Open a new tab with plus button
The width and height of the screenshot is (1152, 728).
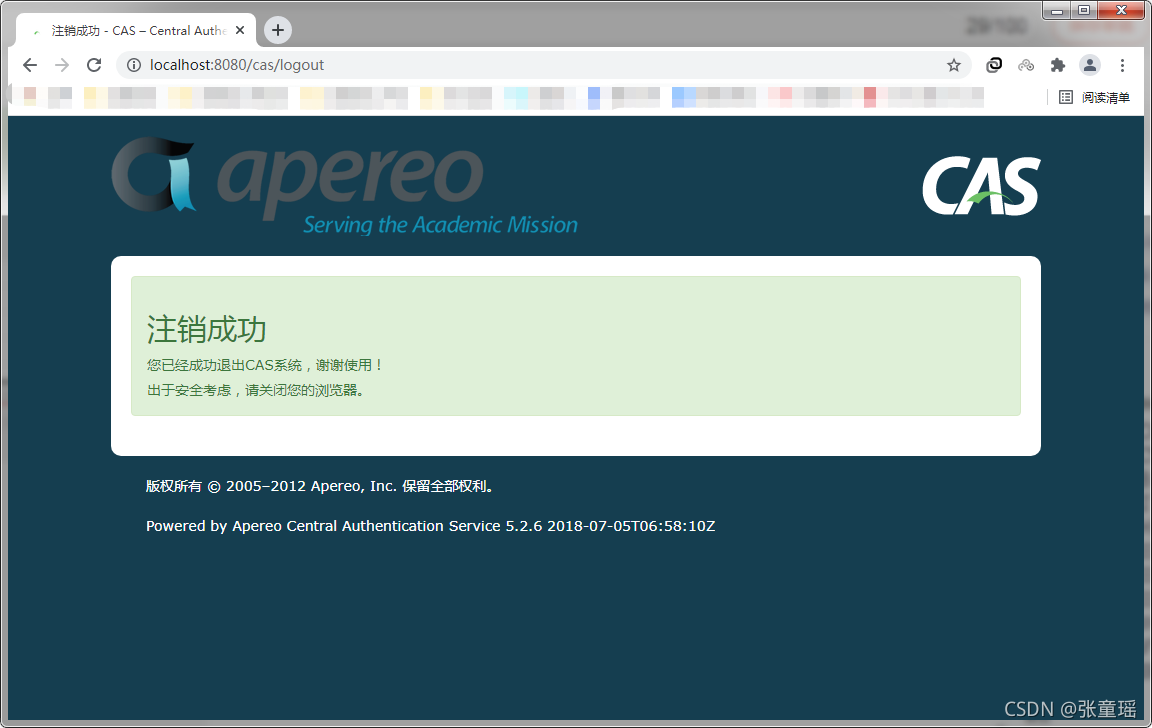pyautogui.click(x=278, y=30)
